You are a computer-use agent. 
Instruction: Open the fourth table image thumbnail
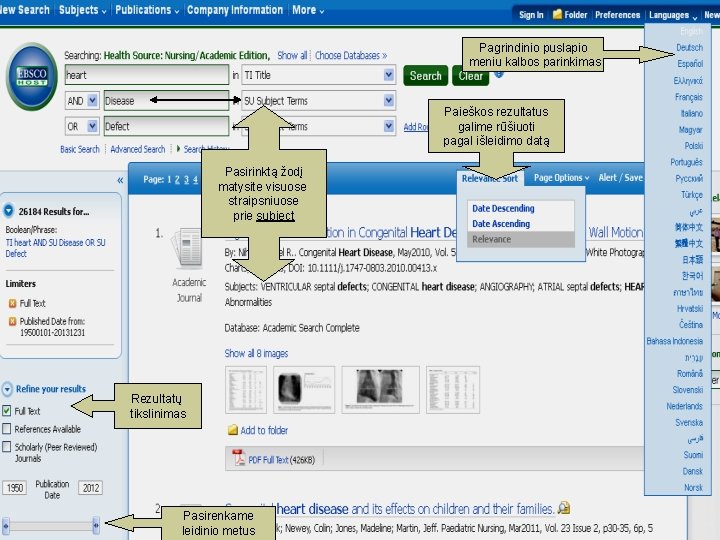453,390
